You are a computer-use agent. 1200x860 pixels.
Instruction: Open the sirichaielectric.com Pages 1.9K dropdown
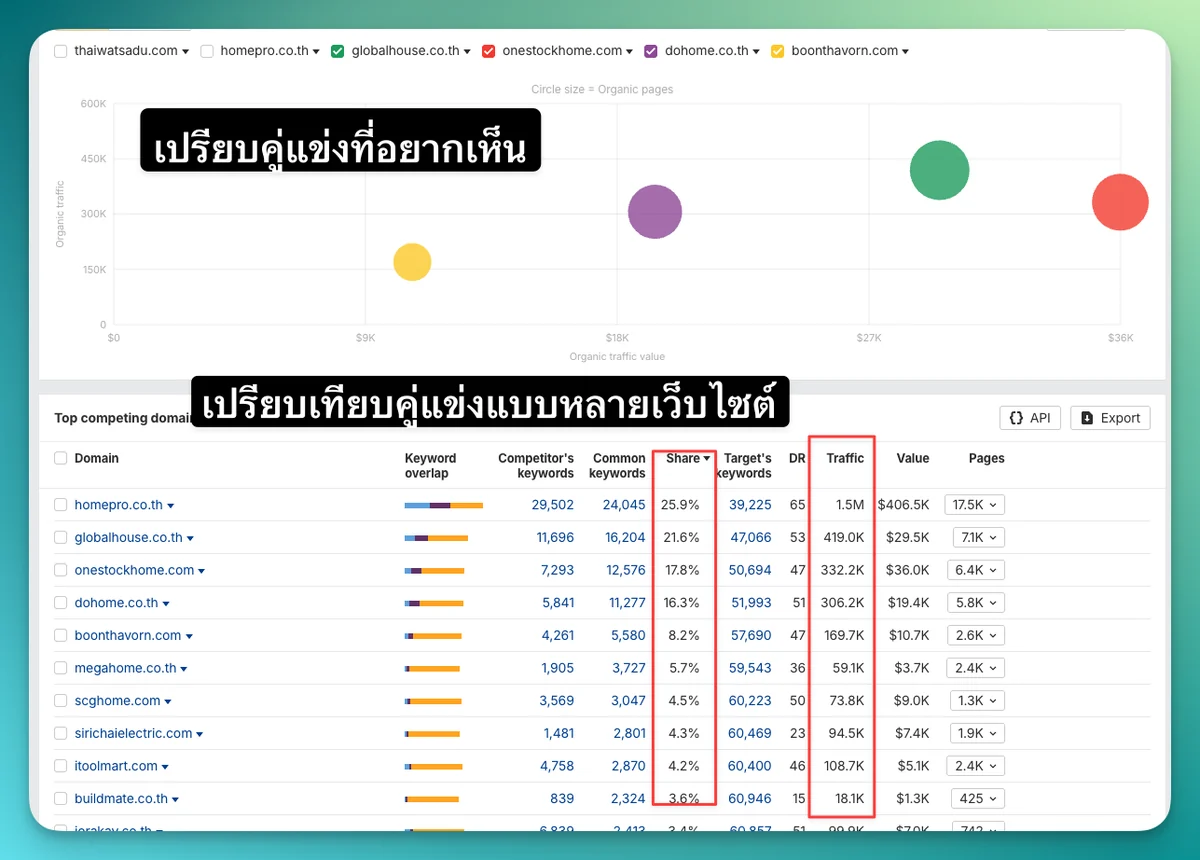click(976, 733)
